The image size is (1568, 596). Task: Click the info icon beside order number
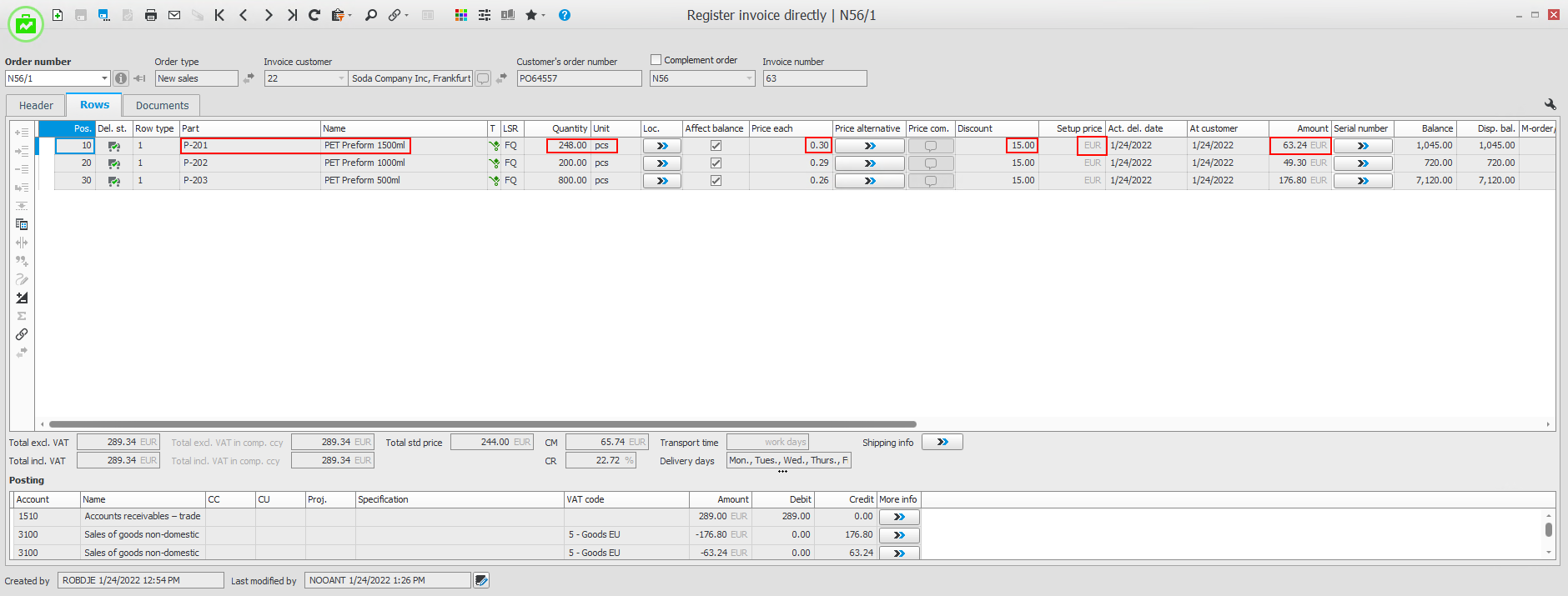(x=121, y=78)
